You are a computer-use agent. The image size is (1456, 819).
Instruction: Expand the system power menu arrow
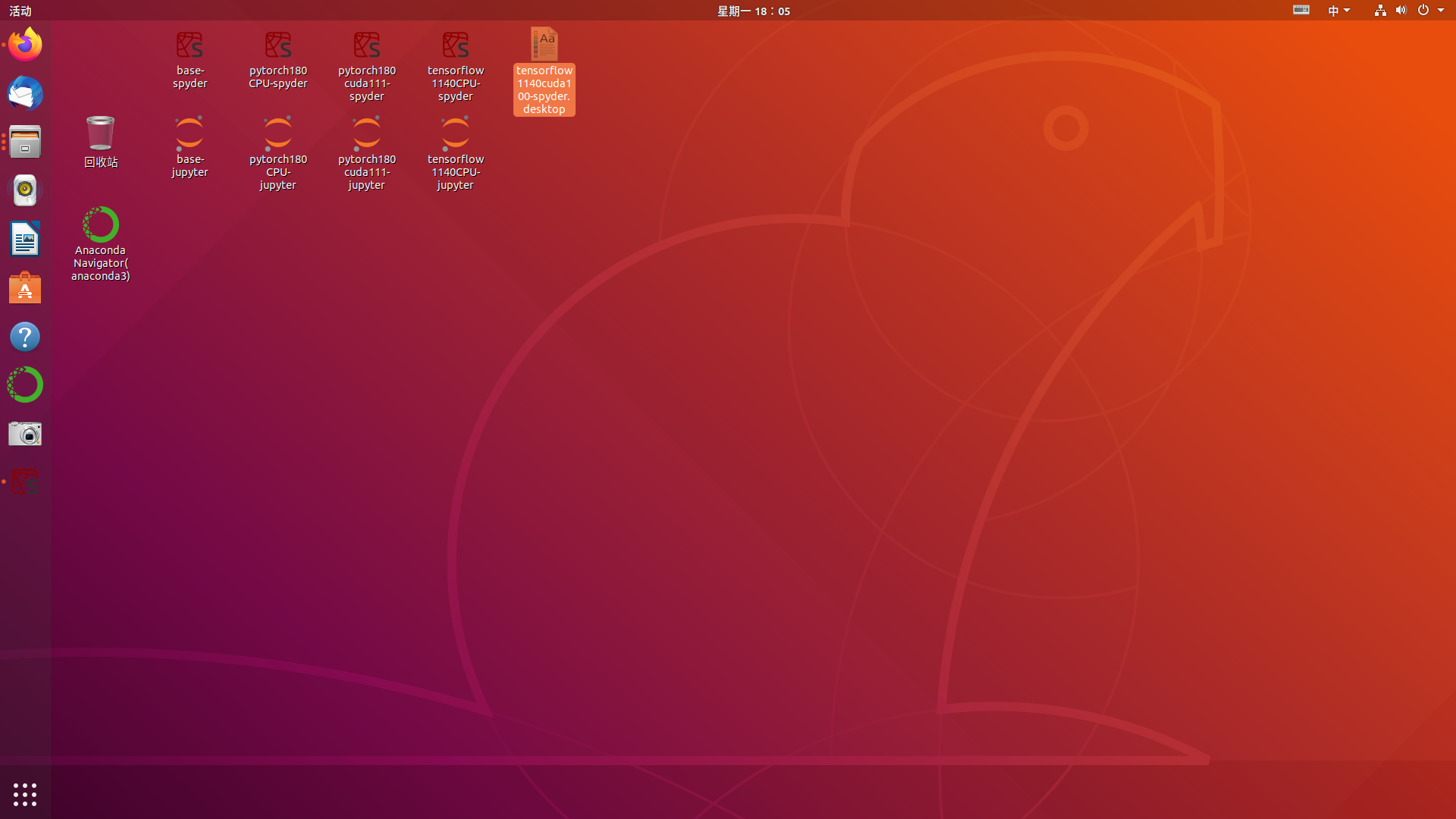tap(1441, 11)
